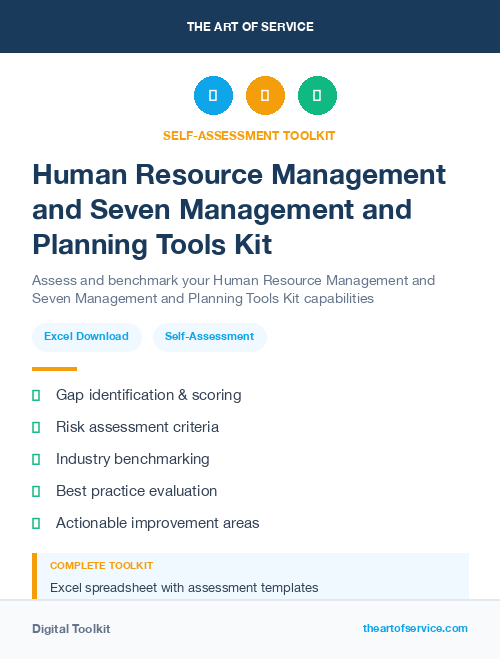Click the Assess and benchmark subtitle text
This screenshot has width=500, height=659.
[234, 289]
